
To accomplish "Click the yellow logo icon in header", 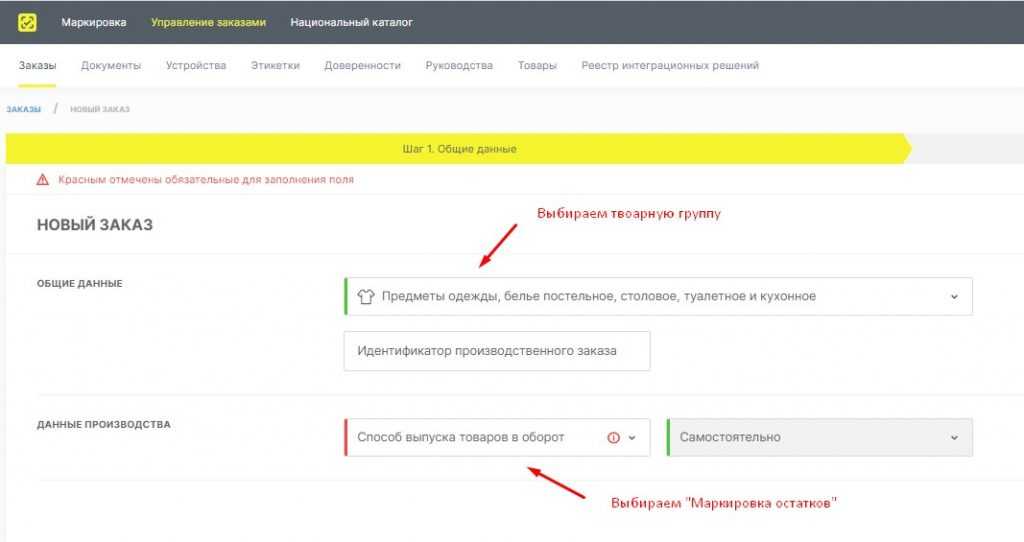I will (x=27, y=22).
